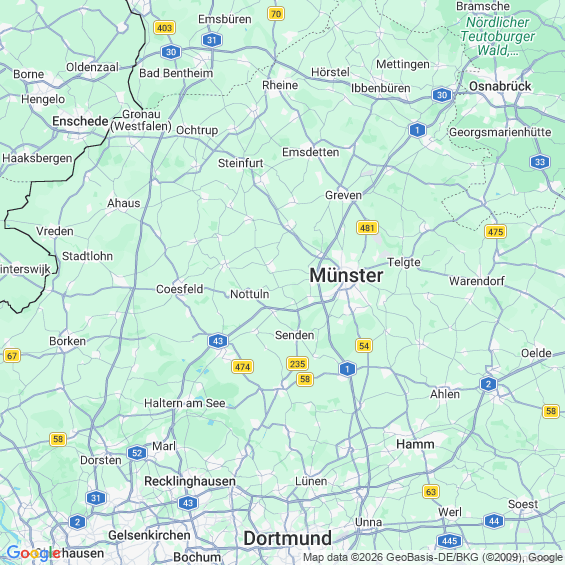Screen dimensions: 565x565
Task: Click the A 2 shield near Ahlen
Action: pos(488,384)
